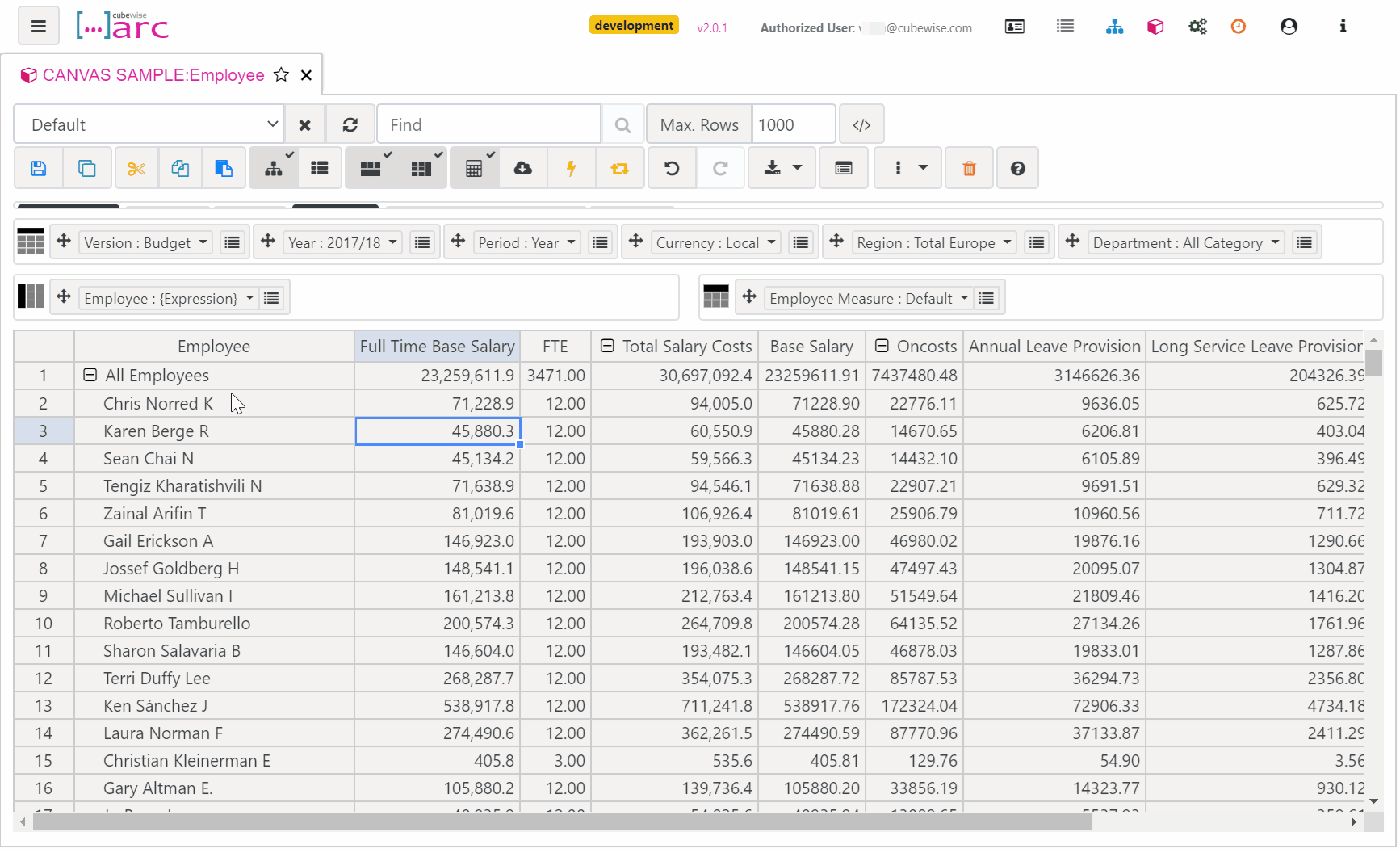Image resolution: width=1400 pixels, height=853 pixels.
Task: Click the scissors cut icon
Action: pos(136,168)
